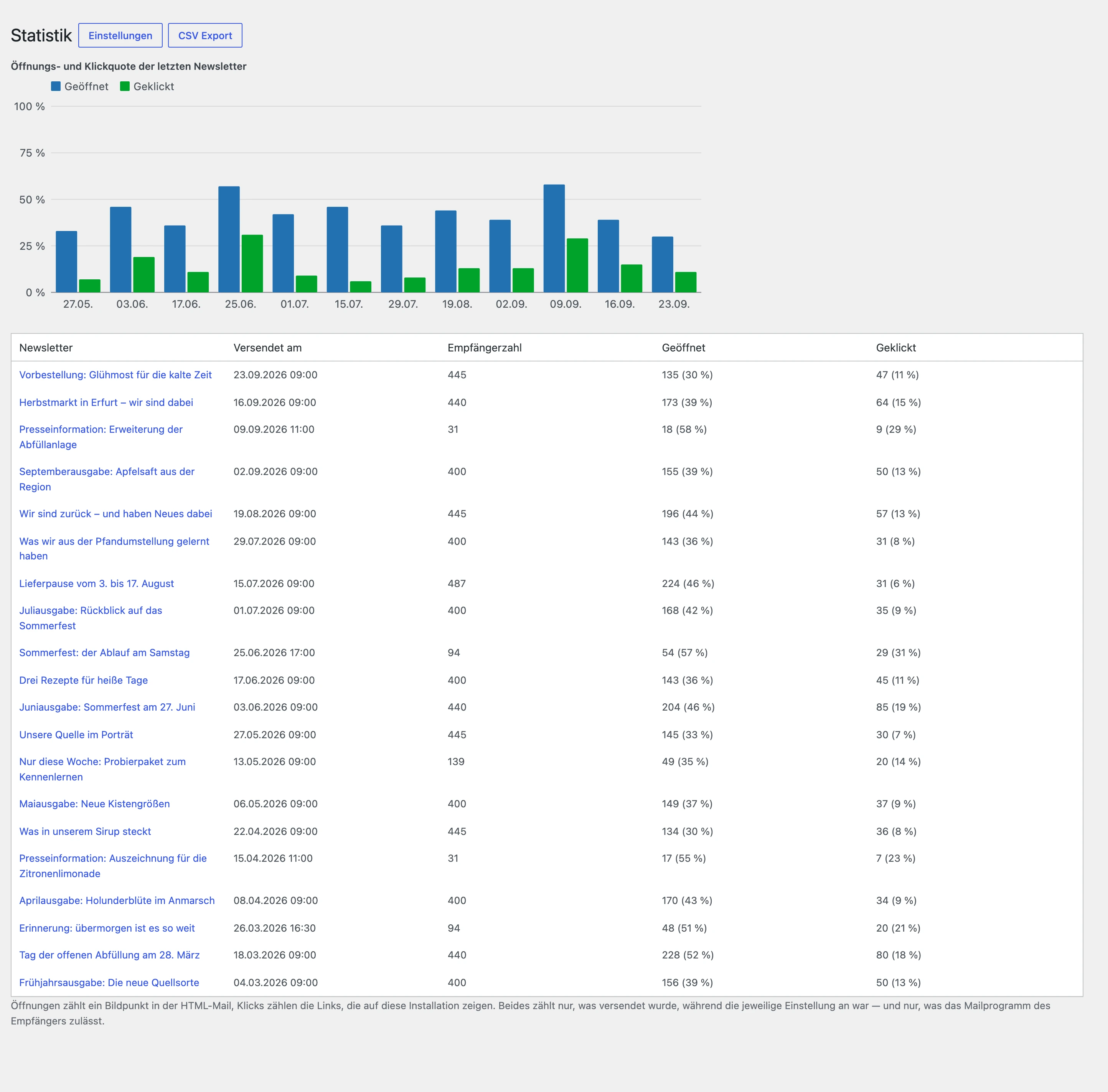
Task: Open Unsere Quelle im Porträt link
Action: pyautogui.click(x=76, y=735)
